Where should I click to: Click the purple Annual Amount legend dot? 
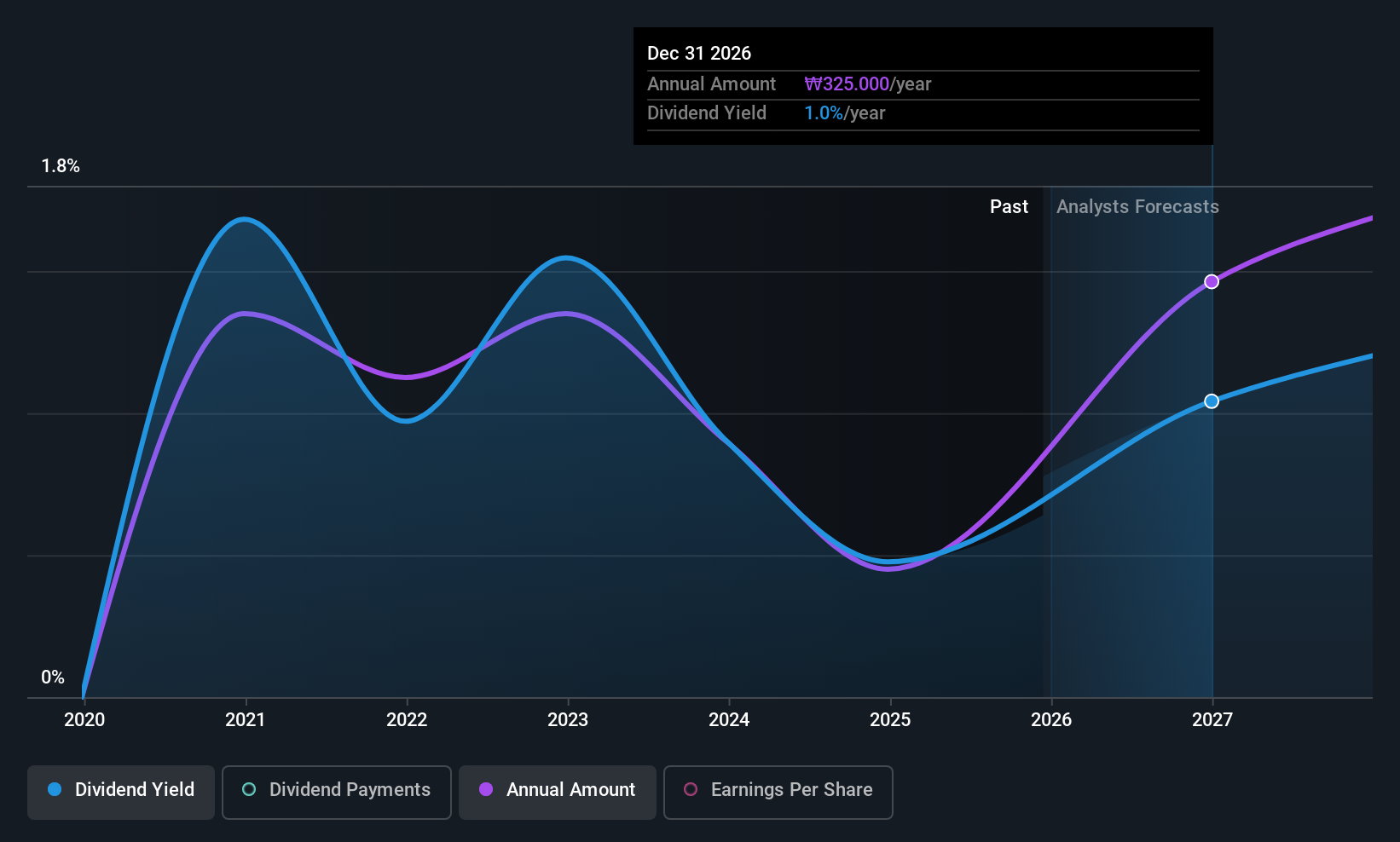(x=486, y=789)
